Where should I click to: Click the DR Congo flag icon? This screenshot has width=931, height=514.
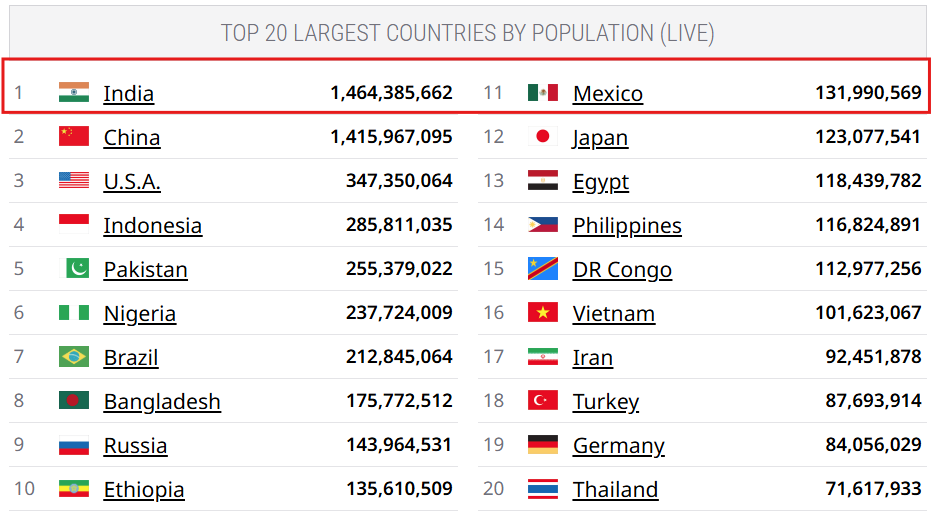click(x=543, y=269)
